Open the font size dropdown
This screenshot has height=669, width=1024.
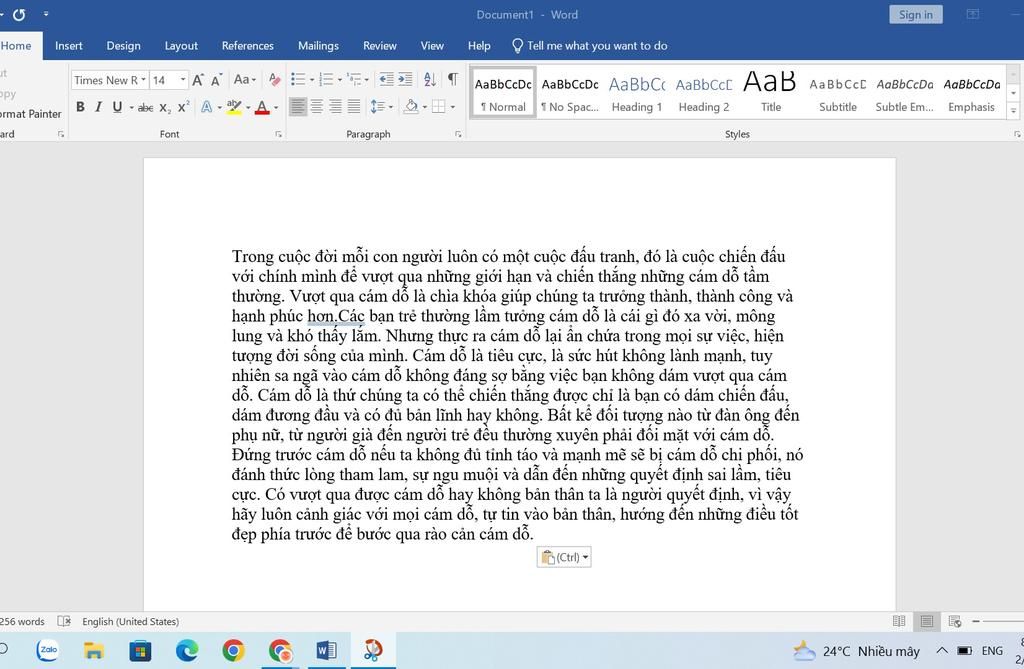[x=183, y=80]
